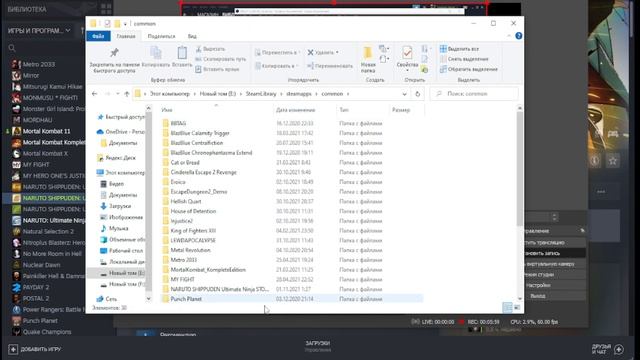Select Punch Planet folder in file list
640x360 pixels.
tap(182, 299)
